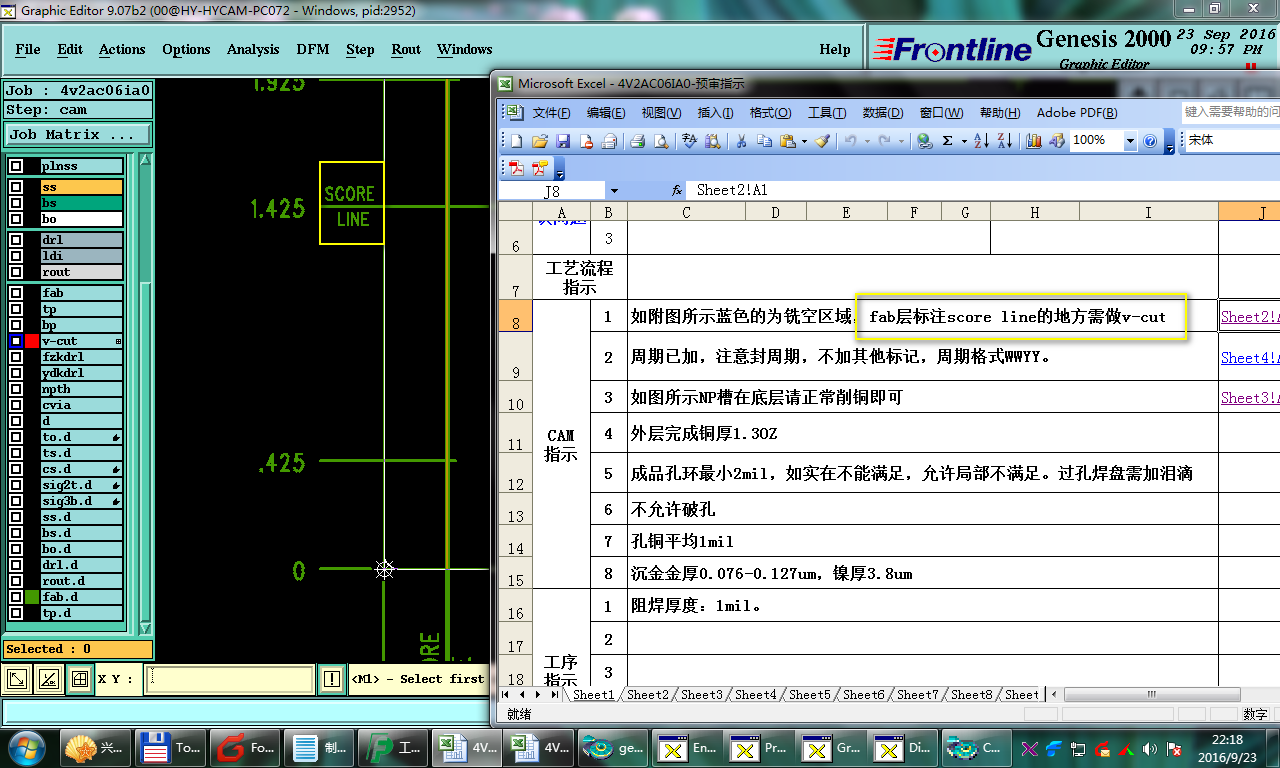Click Excel Open folder icon
Screen dimensions: 1280x768
(x=540, y=141)
